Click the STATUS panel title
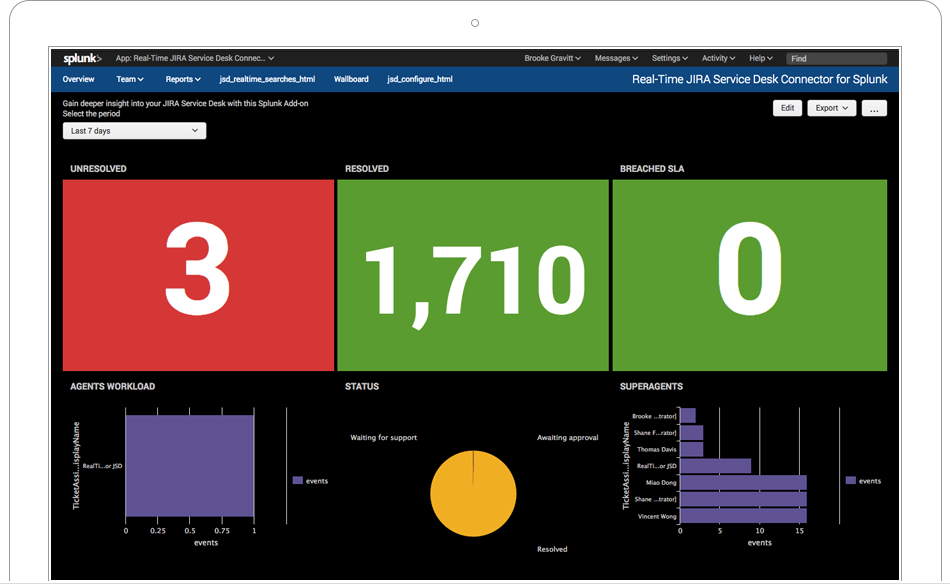The image size is (950, 584). tap(362, 387)
